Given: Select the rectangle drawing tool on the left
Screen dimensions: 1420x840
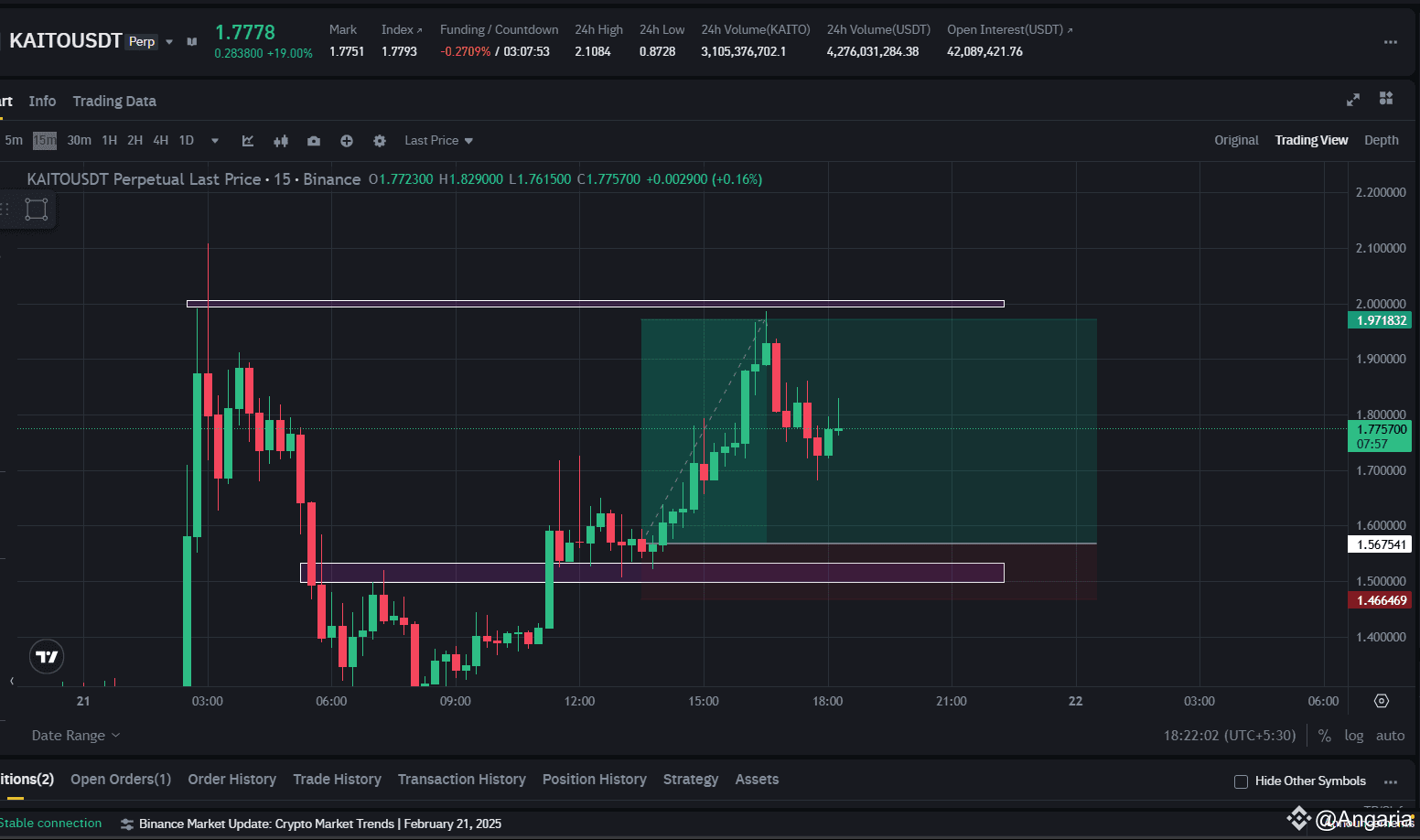Looking at the screenshot, I should tap(36, 209).
